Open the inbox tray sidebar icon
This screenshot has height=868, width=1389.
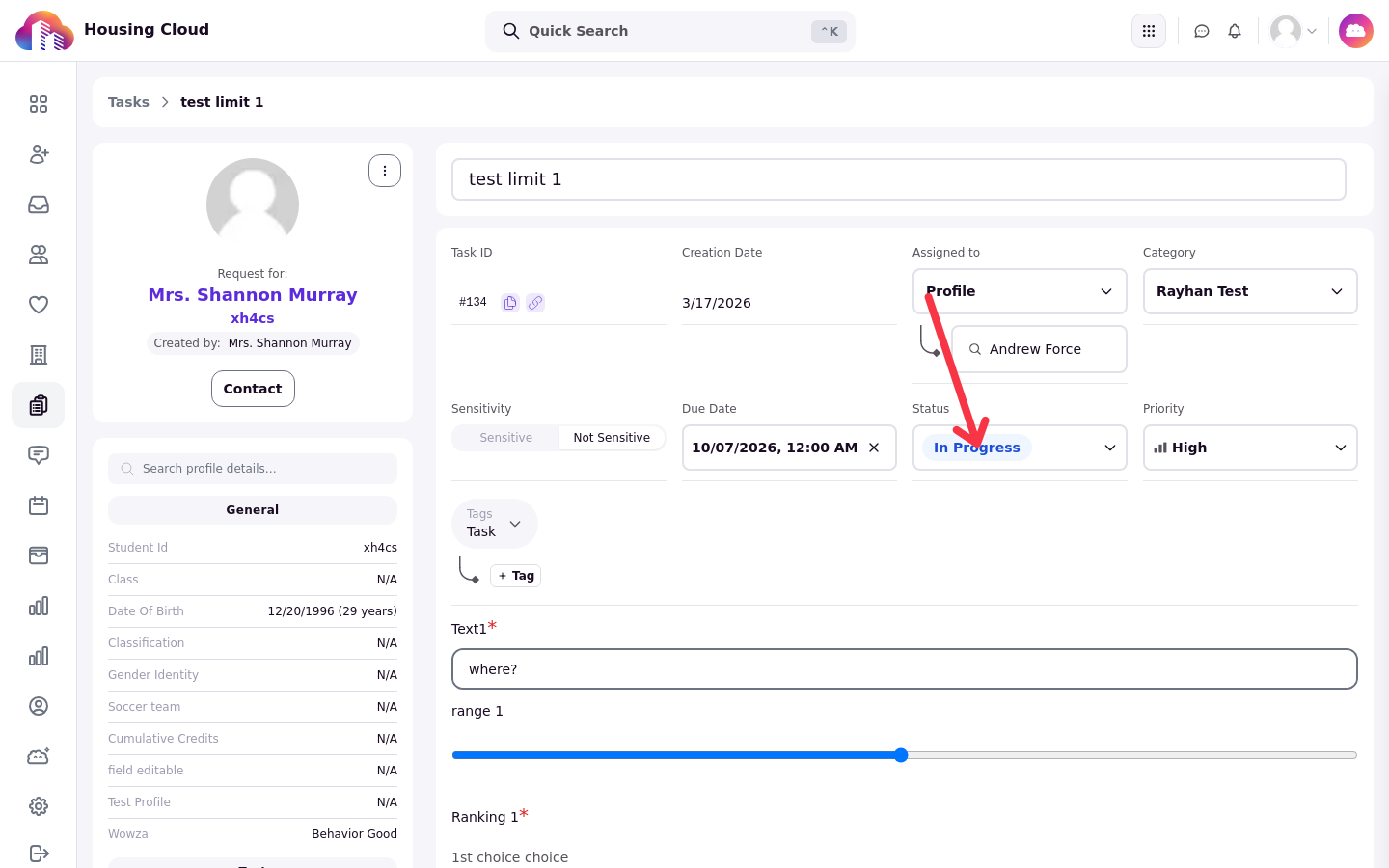click(x=39, y=204)
